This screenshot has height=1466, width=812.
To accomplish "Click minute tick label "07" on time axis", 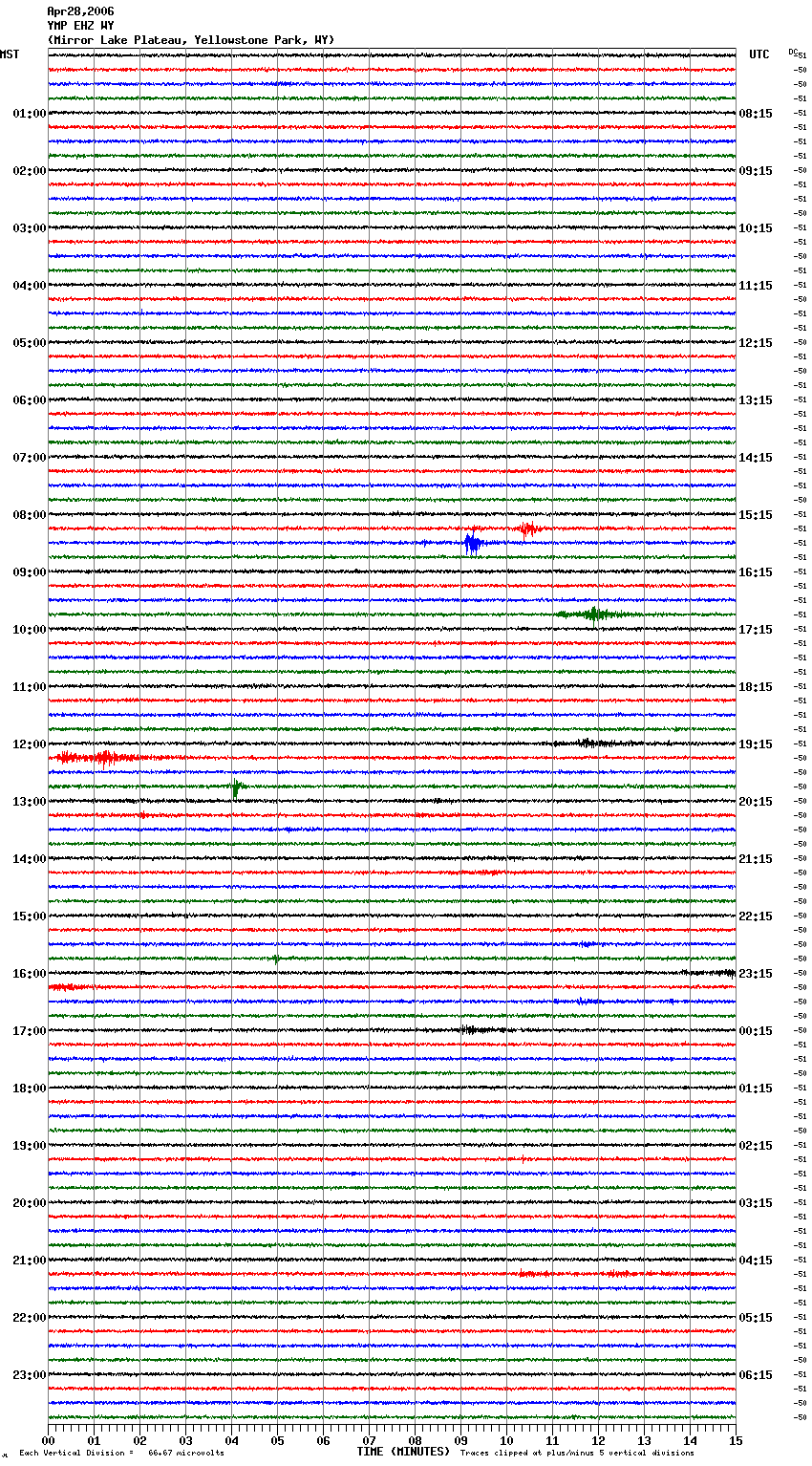I will (x=369, y=1441).
